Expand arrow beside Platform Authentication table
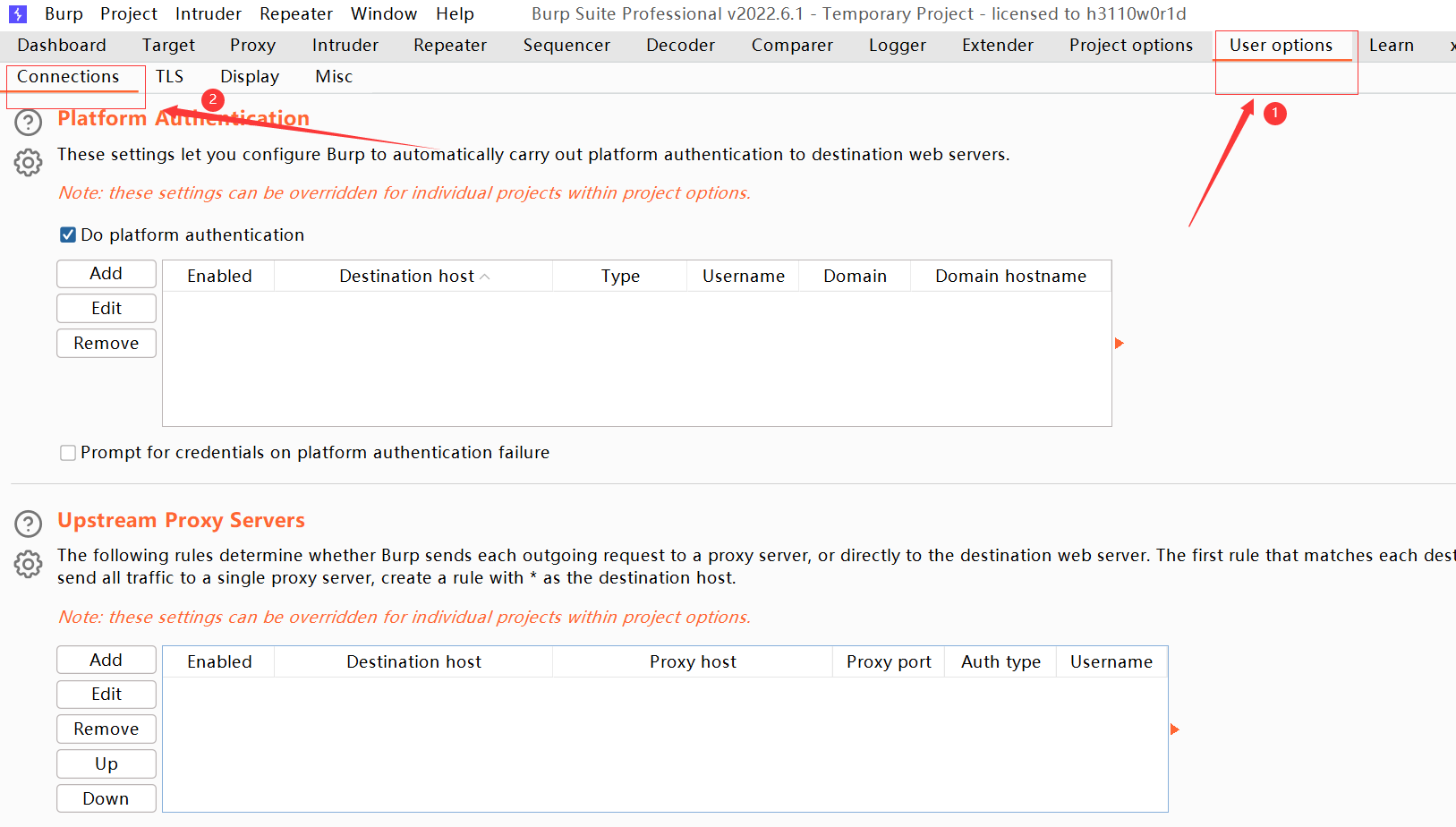The image size is (1456, 827). point(1119,344)
